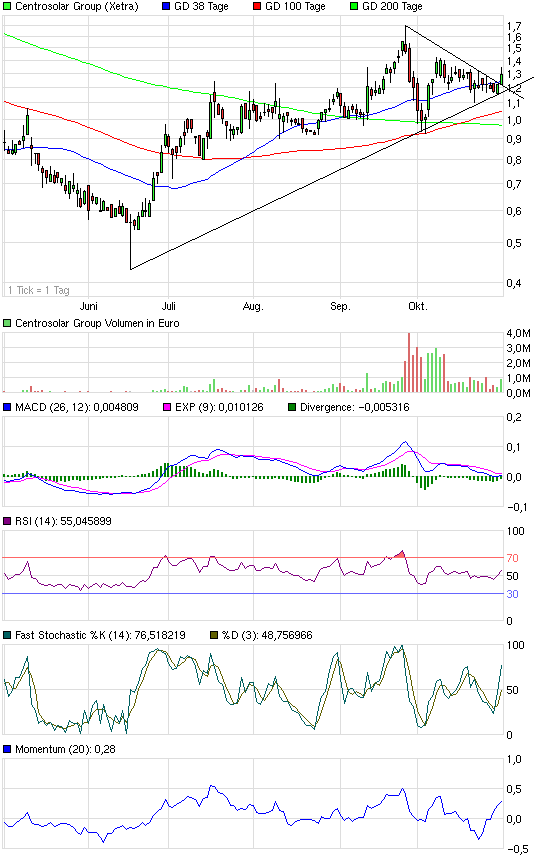
Task: Click the blue Momentum legend swatch
Action: pos(7,749)
